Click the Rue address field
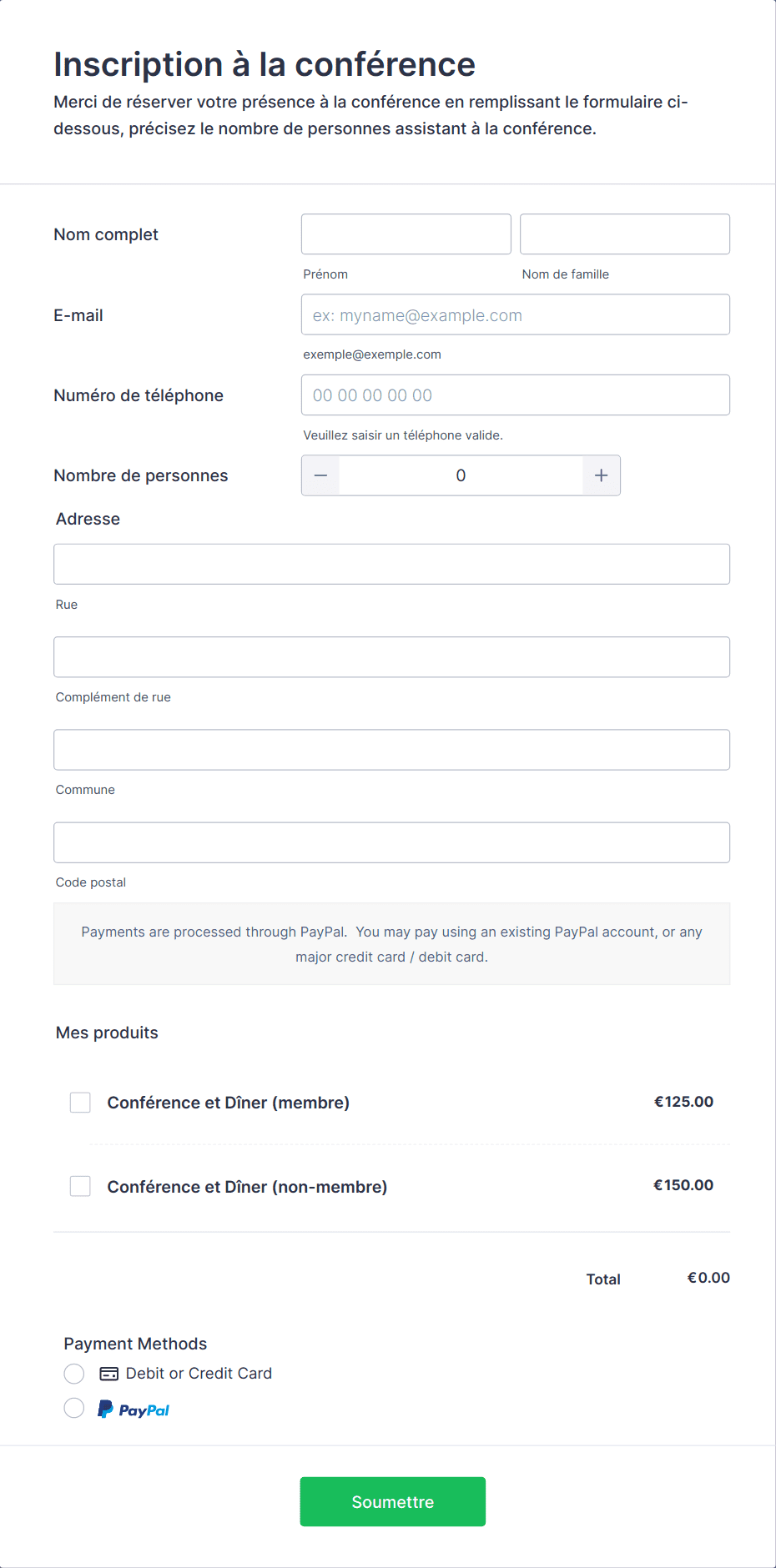 click(391, 565)
